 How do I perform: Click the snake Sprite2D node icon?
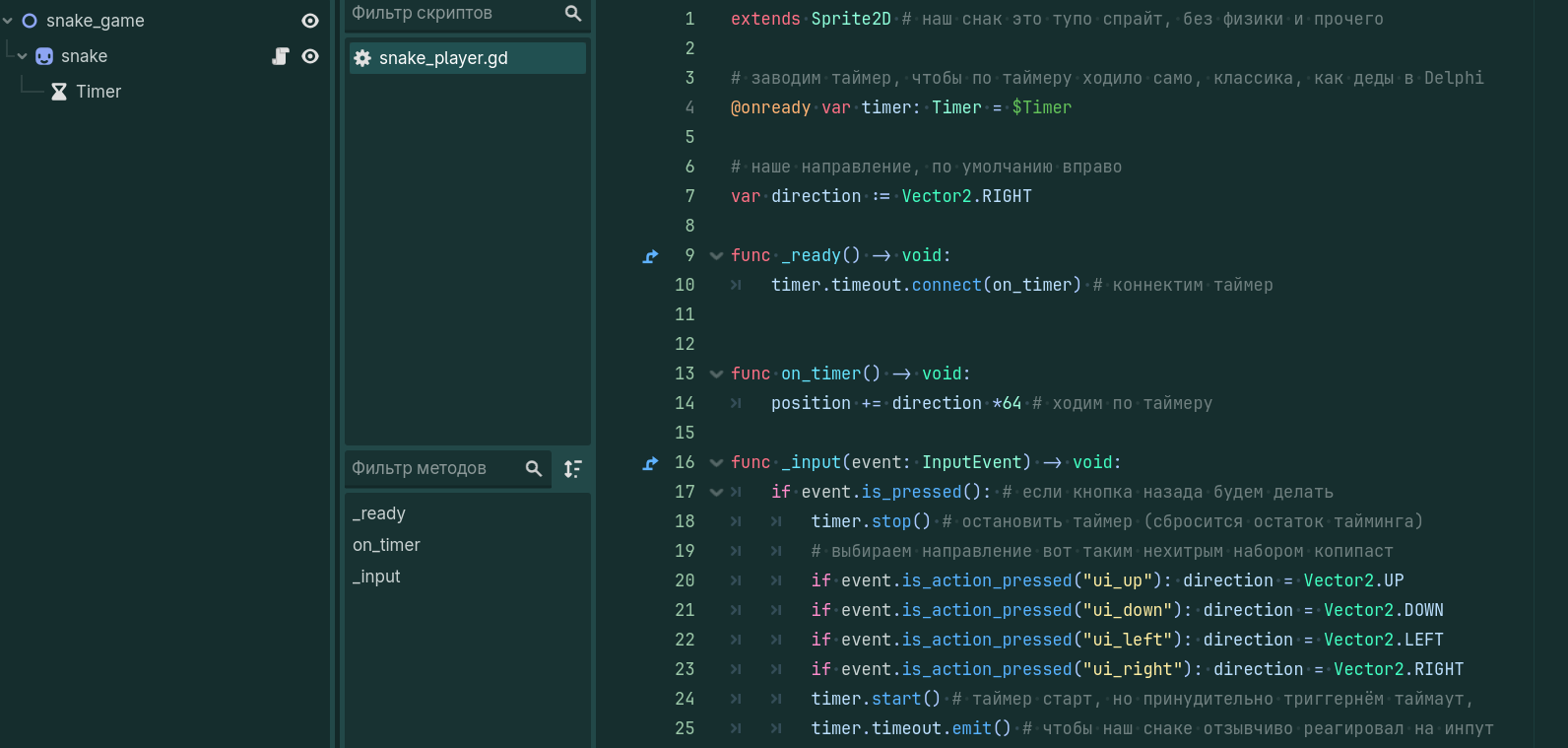point(44,56)
